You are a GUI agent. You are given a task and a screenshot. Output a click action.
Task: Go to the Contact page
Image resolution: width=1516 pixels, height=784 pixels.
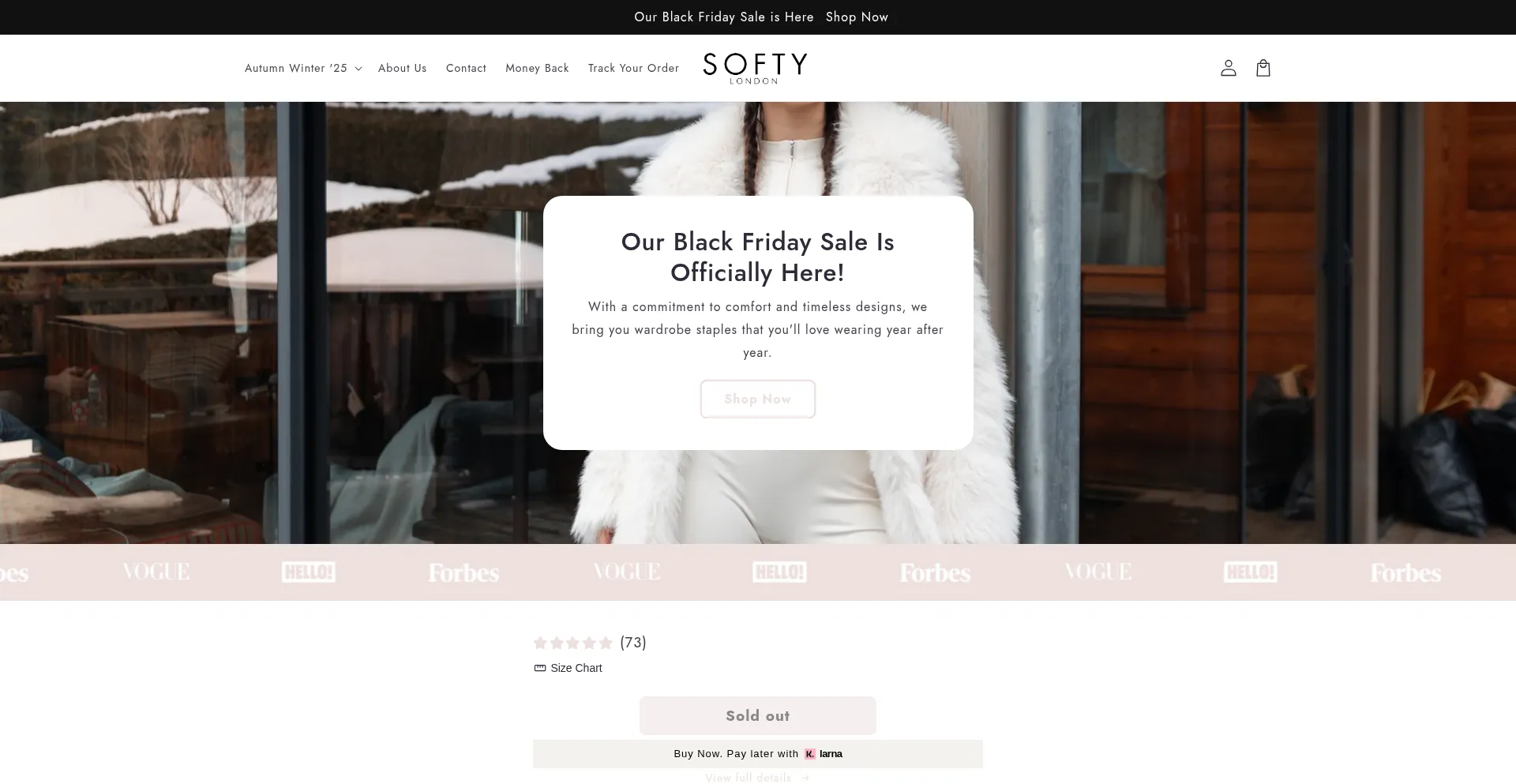pyautogui.click(x=466, y=68)
